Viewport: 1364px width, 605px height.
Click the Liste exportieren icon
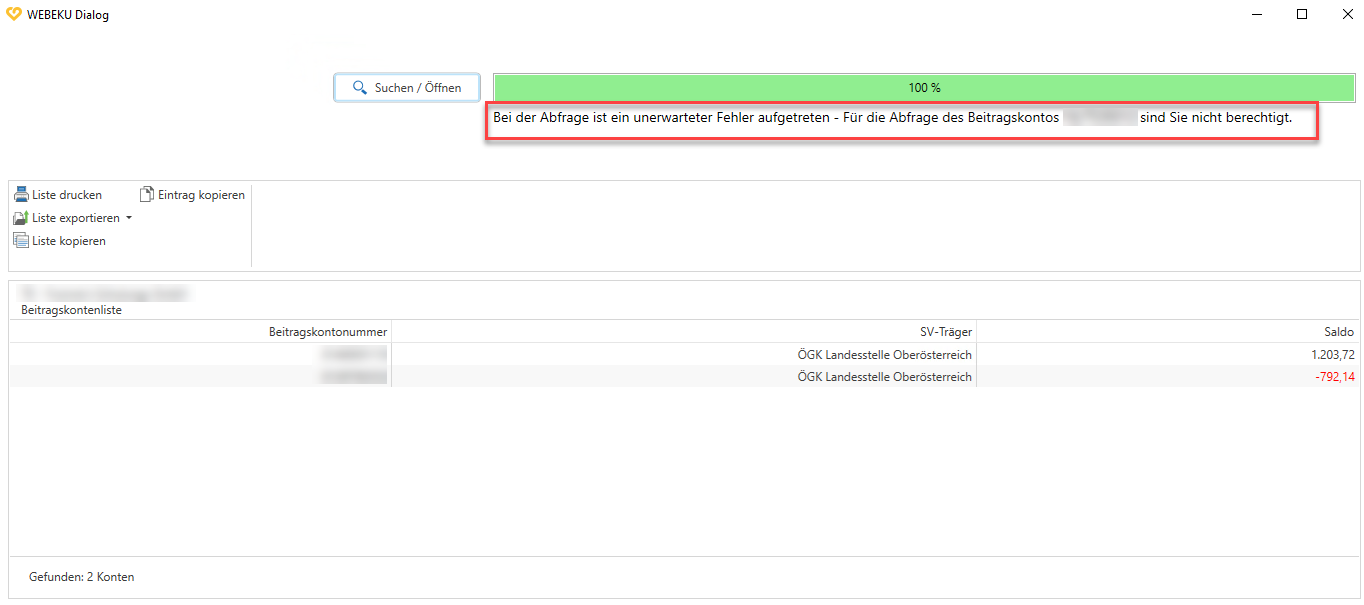click(21, 218)
